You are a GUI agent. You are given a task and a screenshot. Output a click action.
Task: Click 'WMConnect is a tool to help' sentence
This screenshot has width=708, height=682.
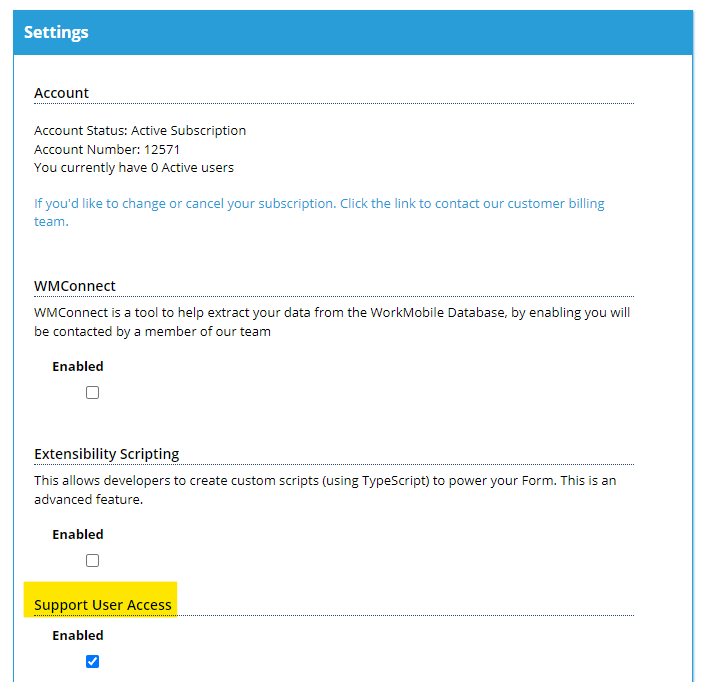(x=332, y=313)
